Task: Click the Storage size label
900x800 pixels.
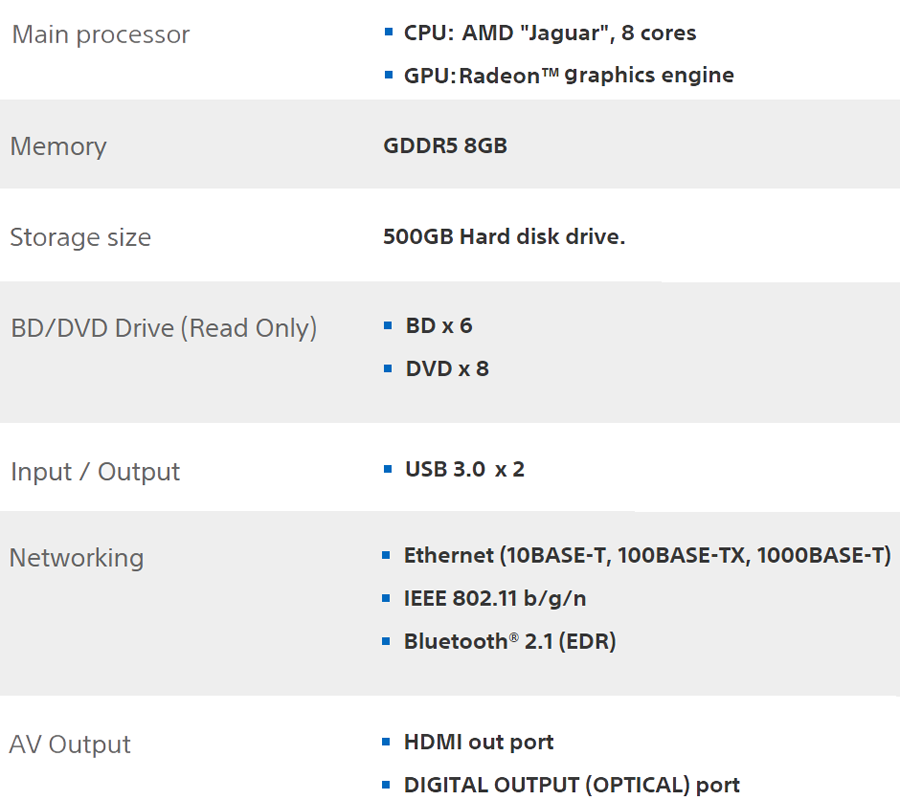Action: pyautogui.click(x=80, y=237)
